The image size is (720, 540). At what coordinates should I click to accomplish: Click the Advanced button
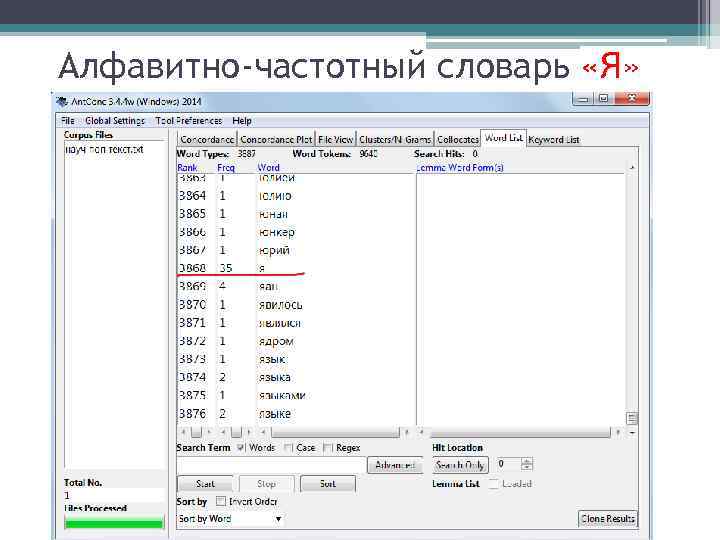(x=395, y=465)
